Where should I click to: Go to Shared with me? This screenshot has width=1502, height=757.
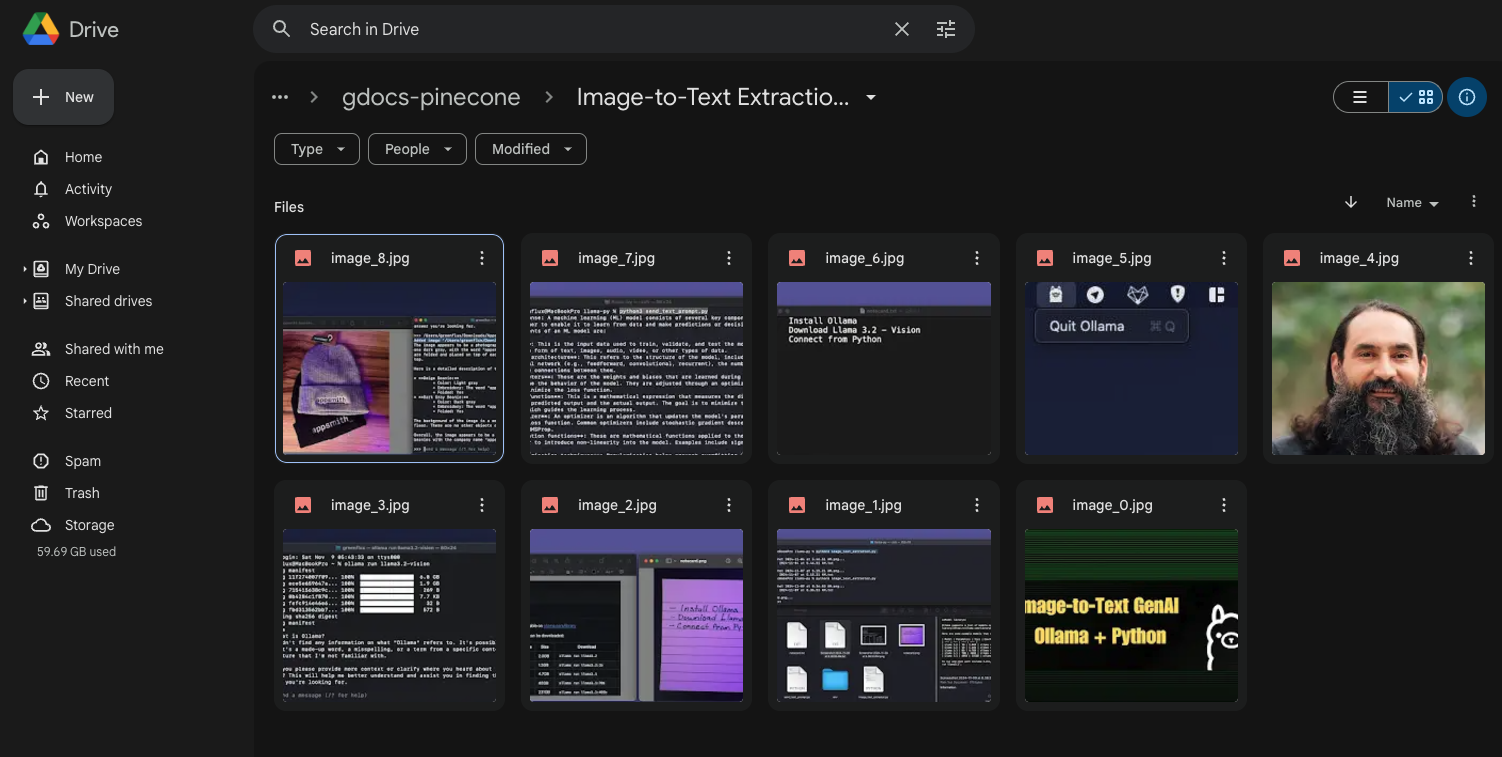tap(114, 349)
